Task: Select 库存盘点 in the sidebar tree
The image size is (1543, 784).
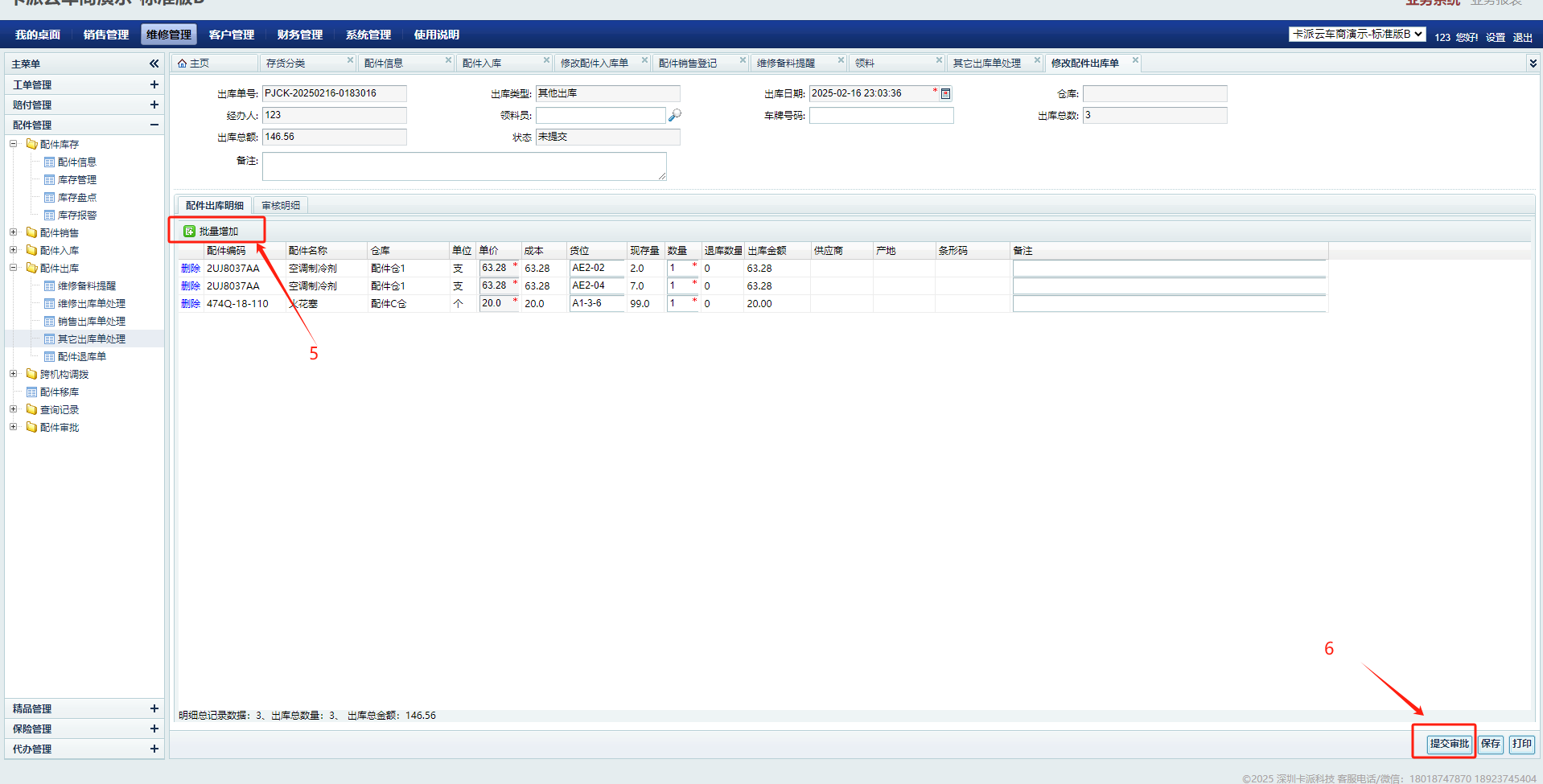Action: [76, 198]
